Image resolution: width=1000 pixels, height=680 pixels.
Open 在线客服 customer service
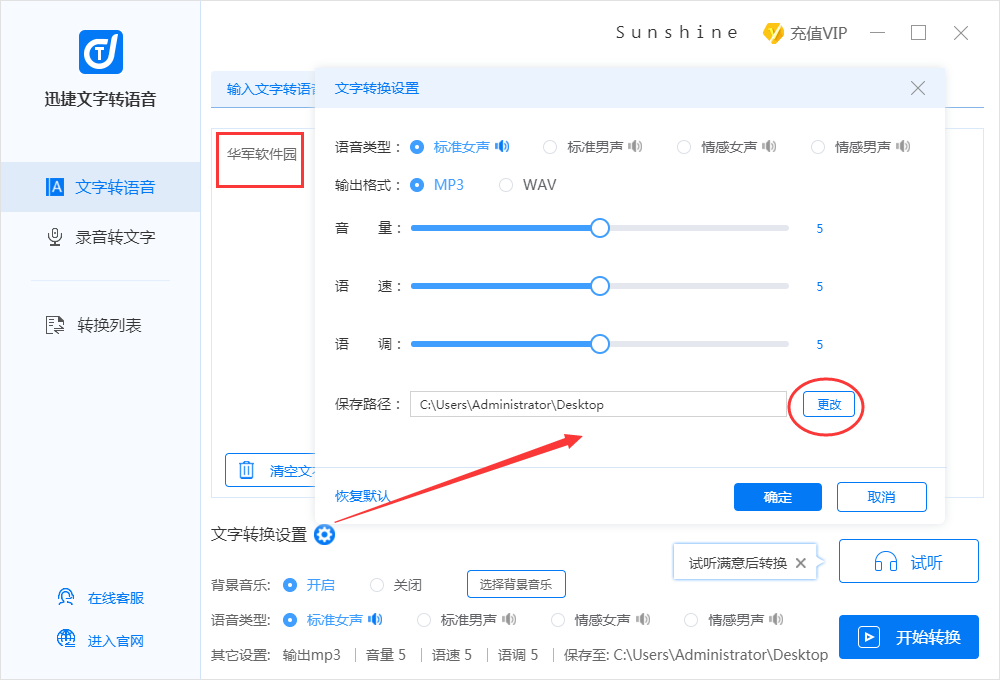[103, 596]
